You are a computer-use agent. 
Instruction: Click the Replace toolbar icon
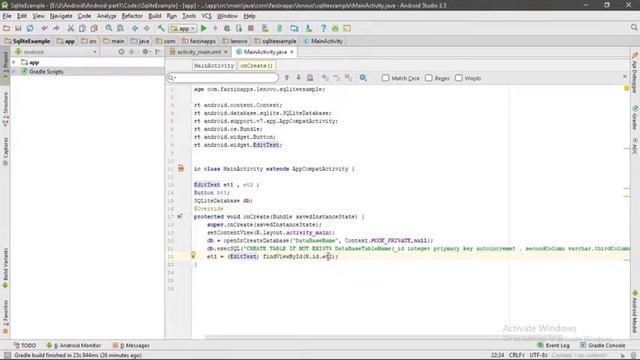pos(120,29)
